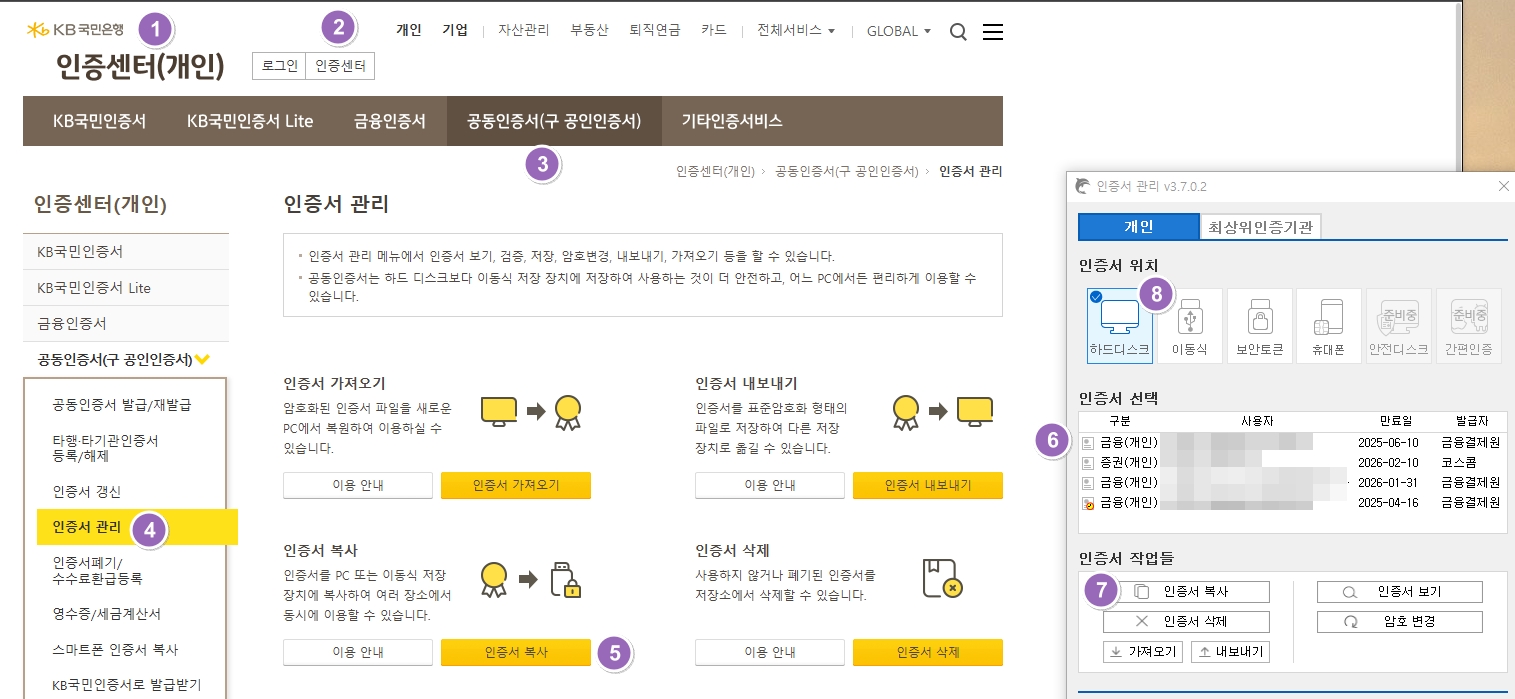Open the search magnifier icon
This screenshot has height=699, width=1515.
pos(958,32)
